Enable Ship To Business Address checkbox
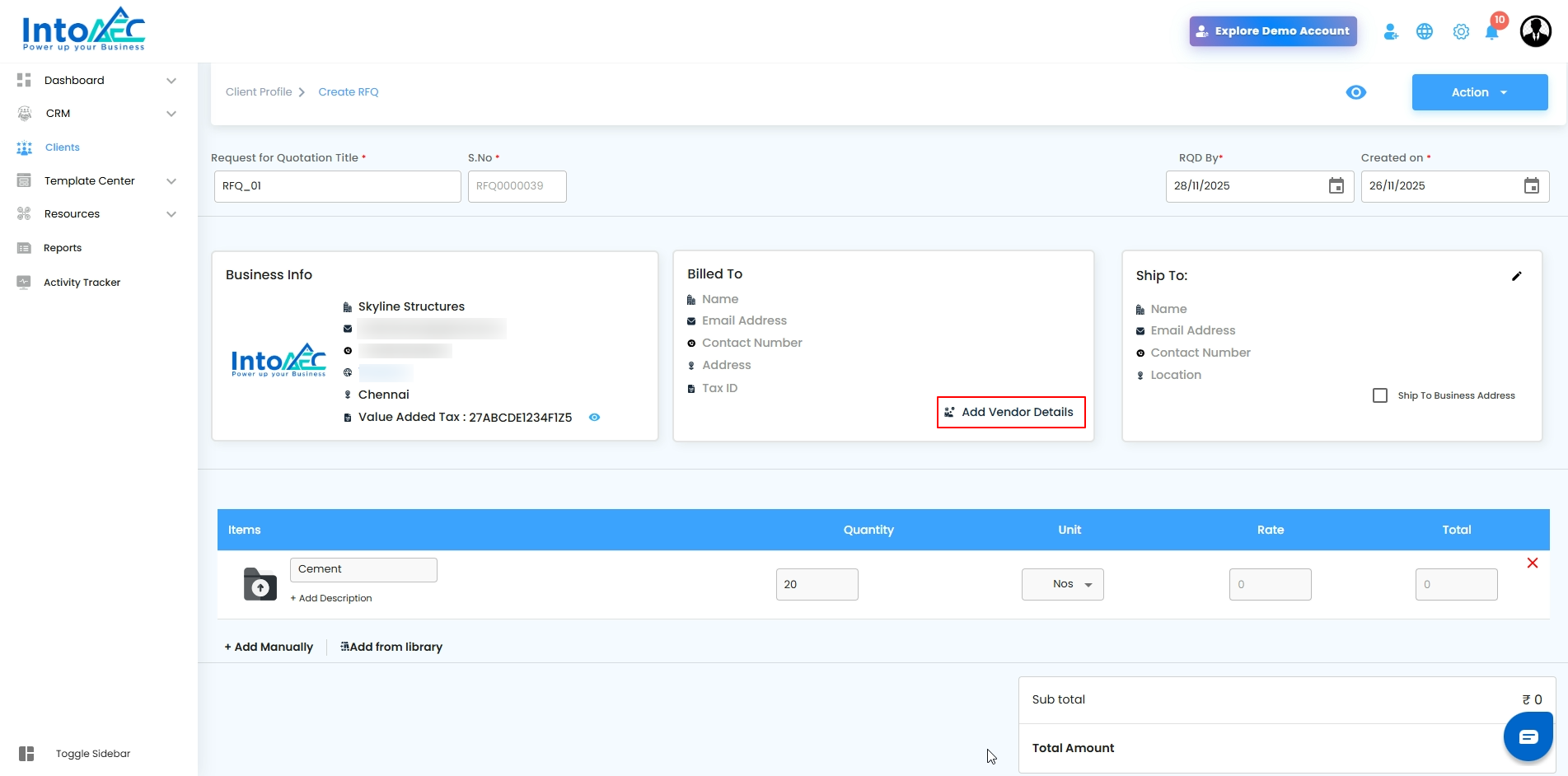This screenshot has width=1568, height=776. point(1380,395)
